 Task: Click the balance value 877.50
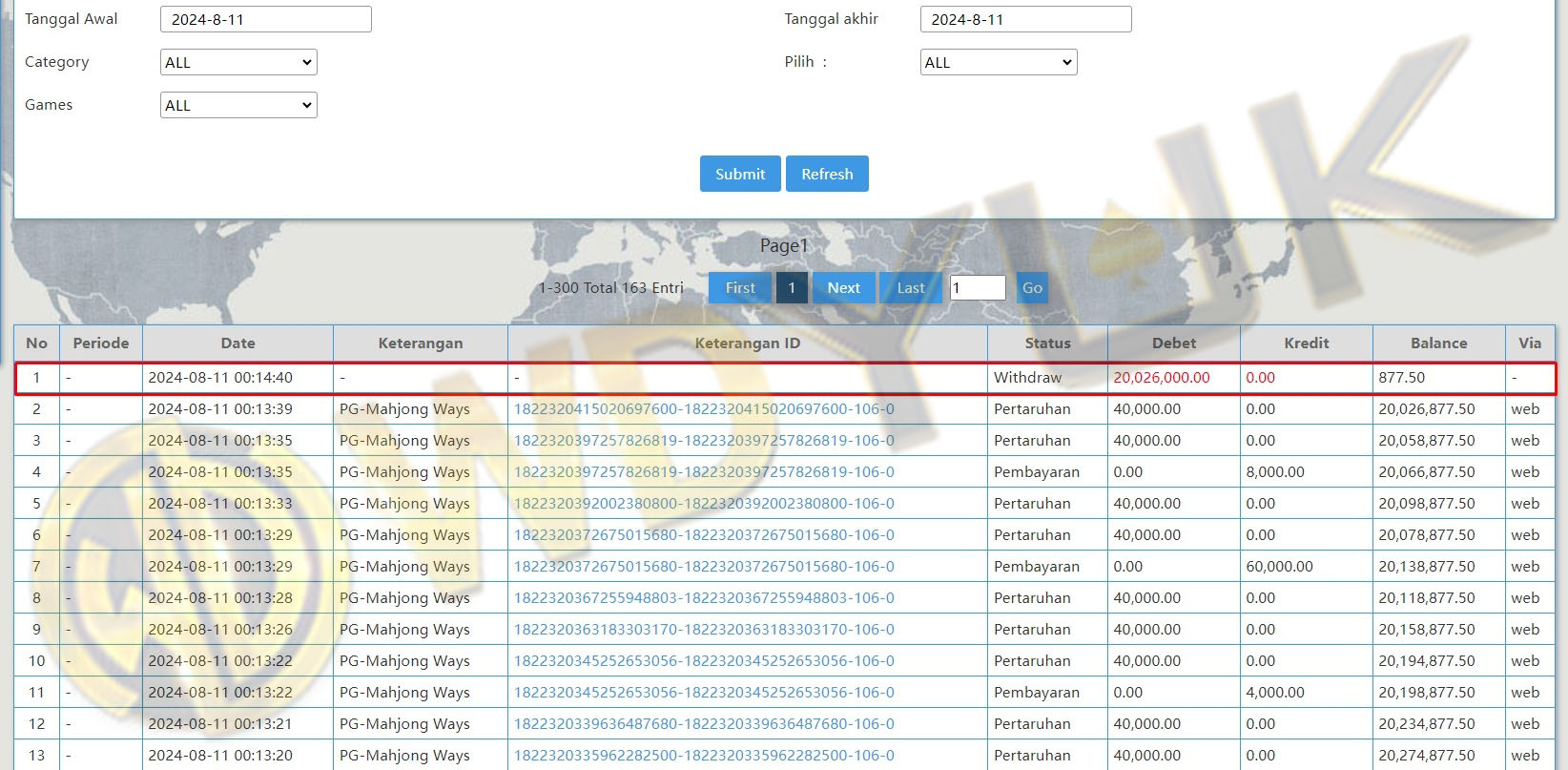coord(1401,377)
